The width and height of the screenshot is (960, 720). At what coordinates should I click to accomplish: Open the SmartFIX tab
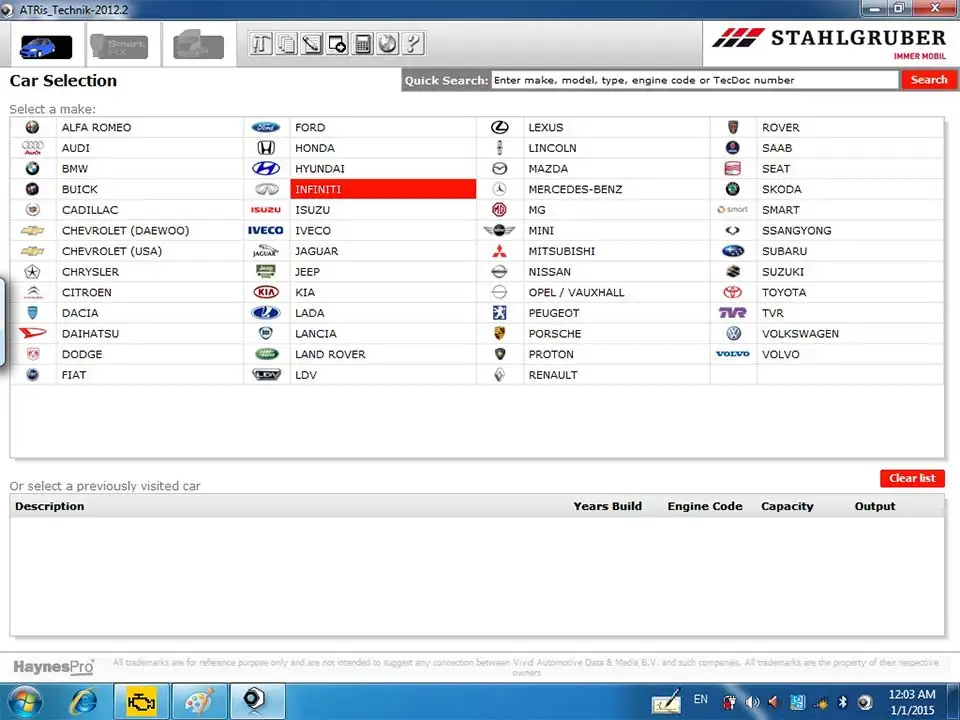(119, 47)
